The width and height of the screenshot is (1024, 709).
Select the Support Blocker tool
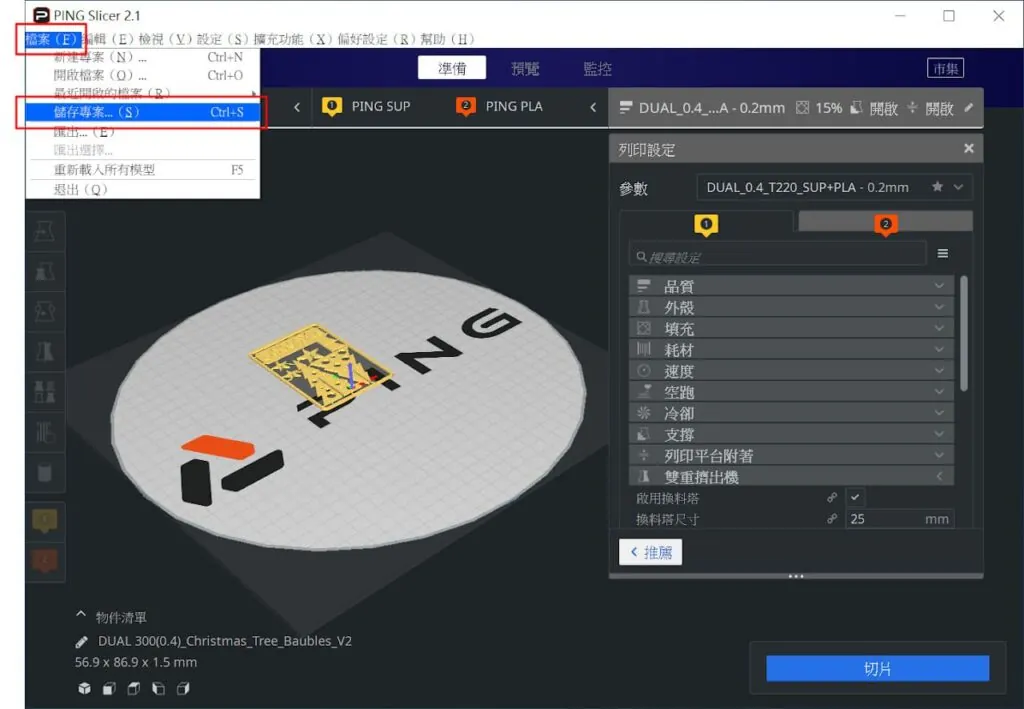[44, 432]
